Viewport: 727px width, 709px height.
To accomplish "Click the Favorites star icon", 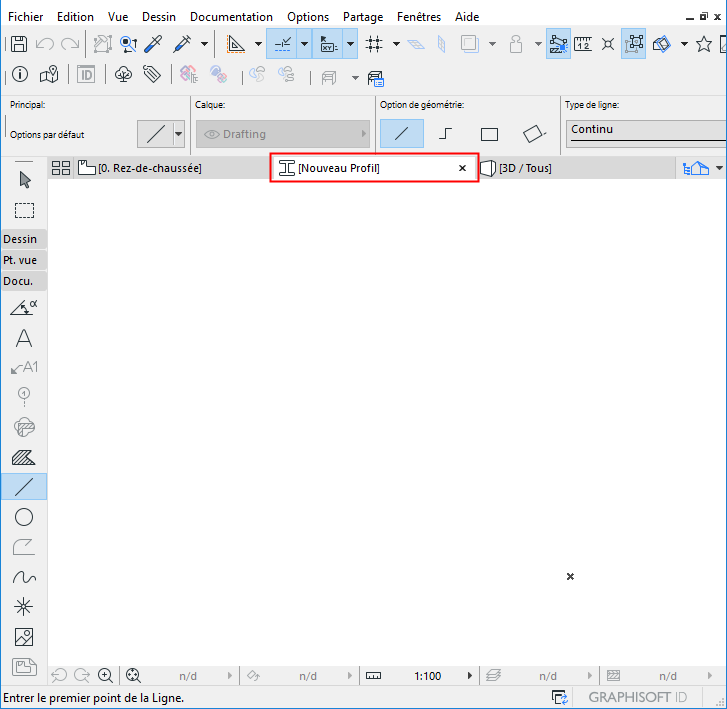I will coord(704,44).
